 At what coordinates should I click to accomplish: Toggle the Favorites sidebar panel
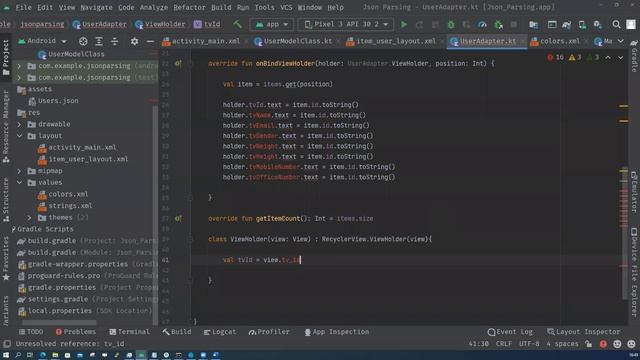pos(6,258)
